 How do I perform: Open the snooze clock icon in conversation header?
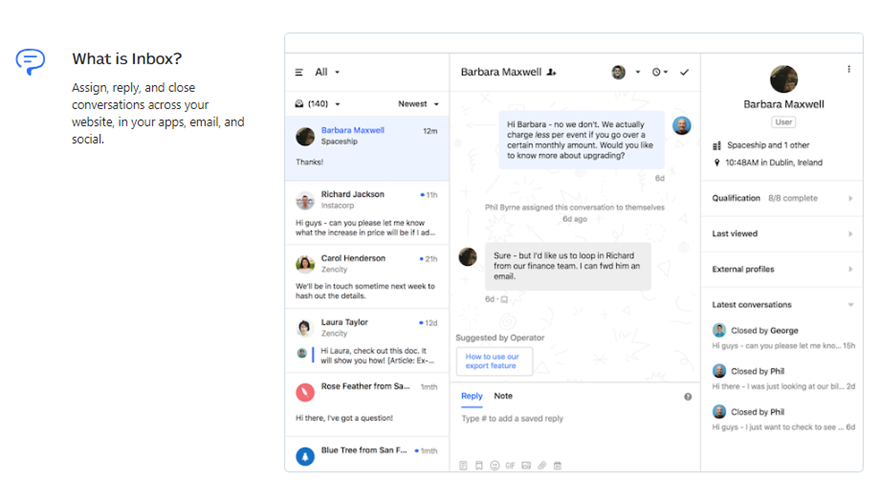[x=659, y=72]
